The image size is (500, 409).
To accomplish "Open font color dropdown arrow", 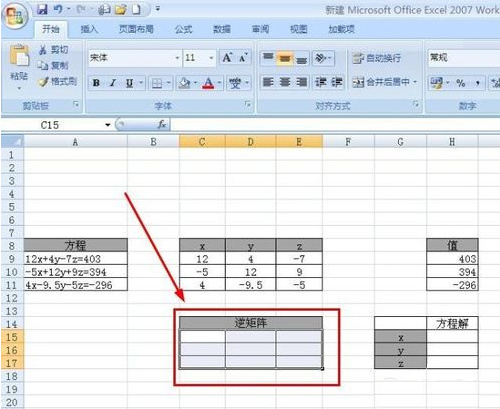I will click(x=220, y=83).
